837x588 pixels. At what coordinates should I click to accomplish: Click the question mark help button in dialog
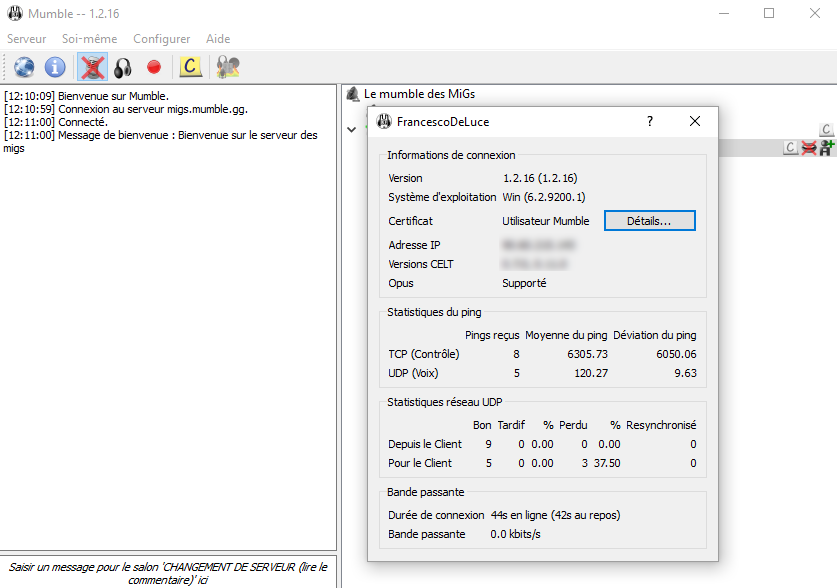coord(650,122)
